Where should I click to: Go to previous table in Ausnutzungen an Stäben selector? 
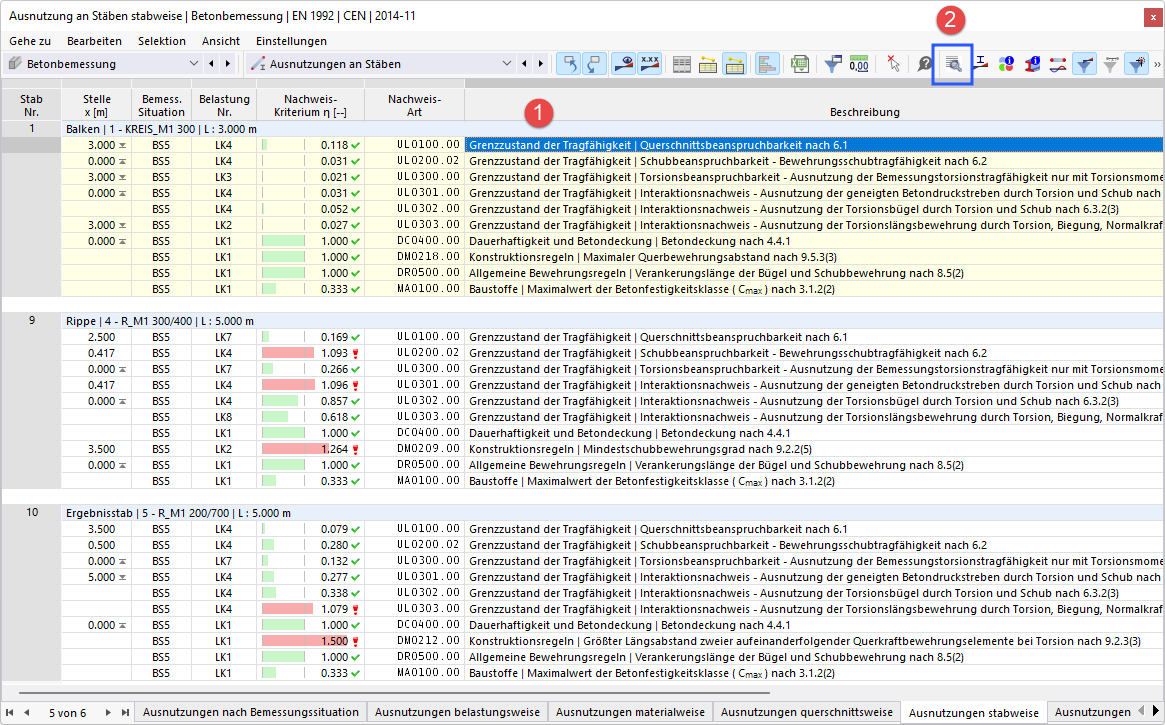point(525,64)
